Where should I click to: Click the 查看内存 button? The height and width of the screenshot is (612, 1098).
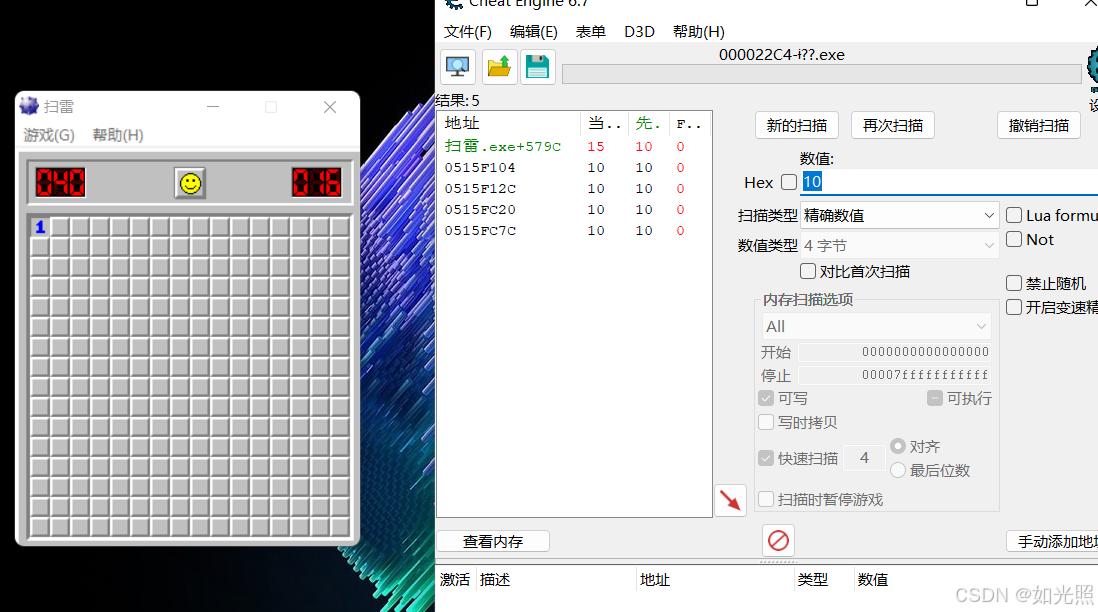click(x=493, y=541)
